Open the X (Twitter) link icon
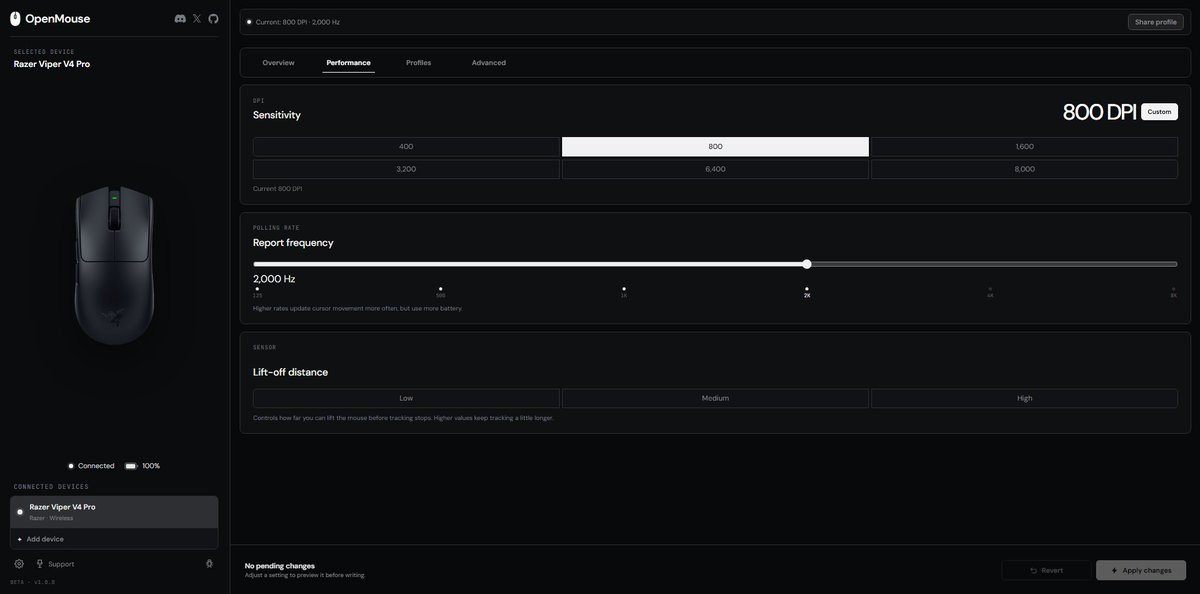 (x=197, y=18)
